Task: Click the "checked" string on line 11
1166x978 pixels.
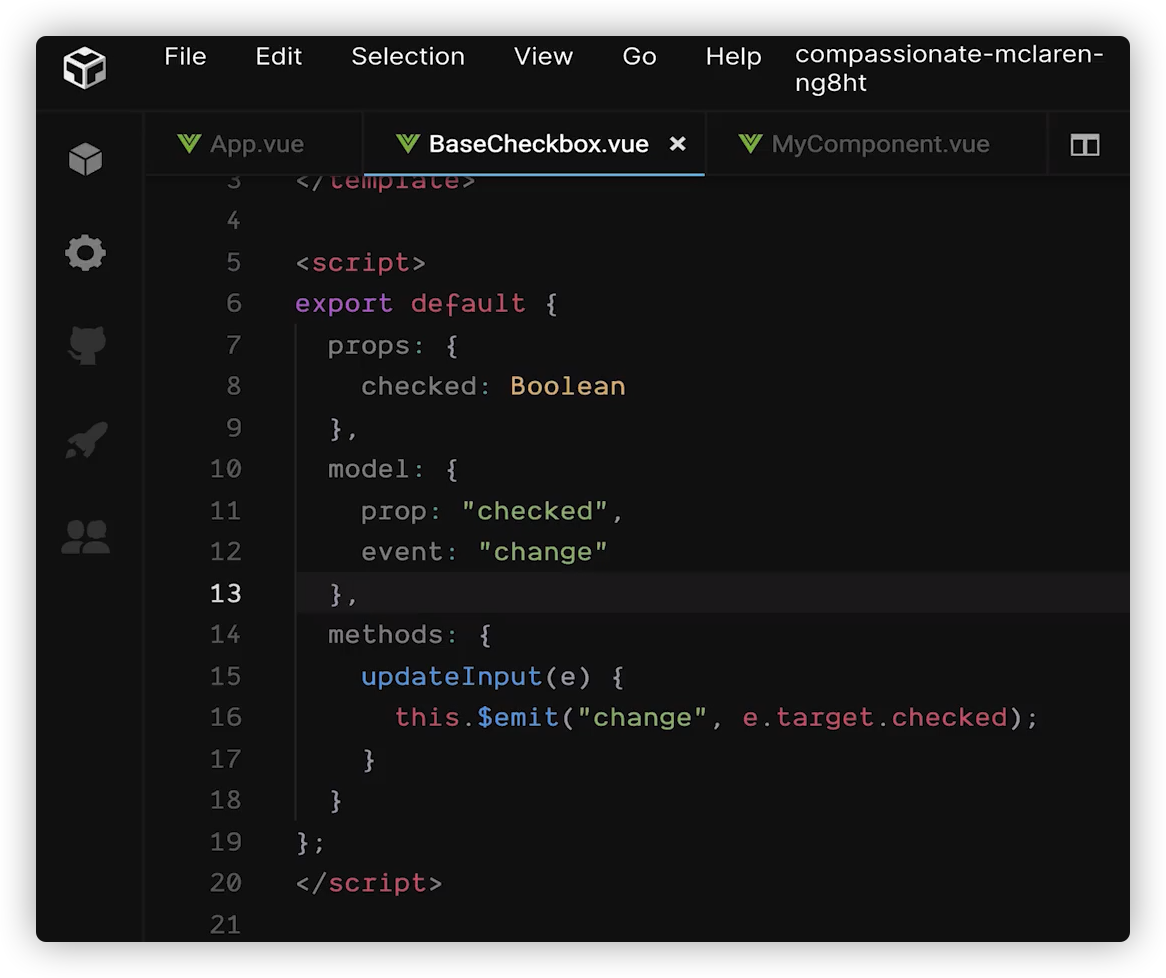Action: 534,511
